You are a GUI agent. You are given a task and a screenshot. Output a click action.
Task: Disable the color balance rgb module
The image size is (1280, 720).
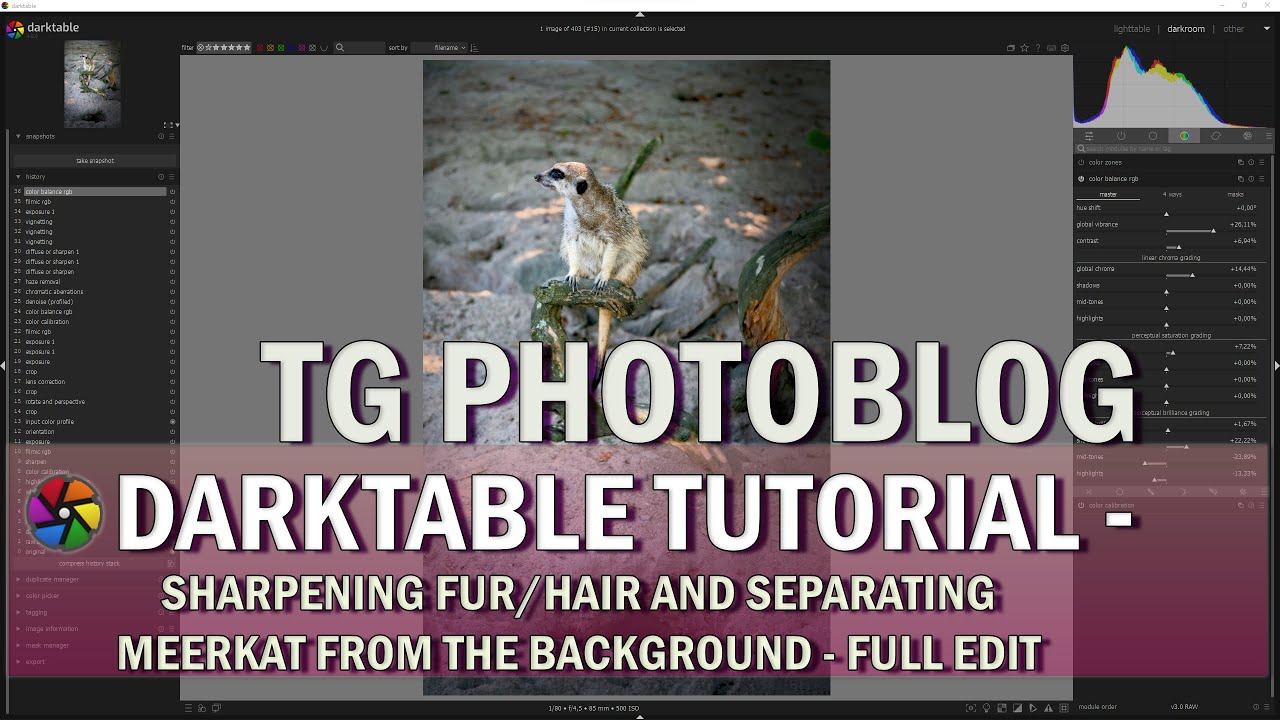[x=1081, y=179]
